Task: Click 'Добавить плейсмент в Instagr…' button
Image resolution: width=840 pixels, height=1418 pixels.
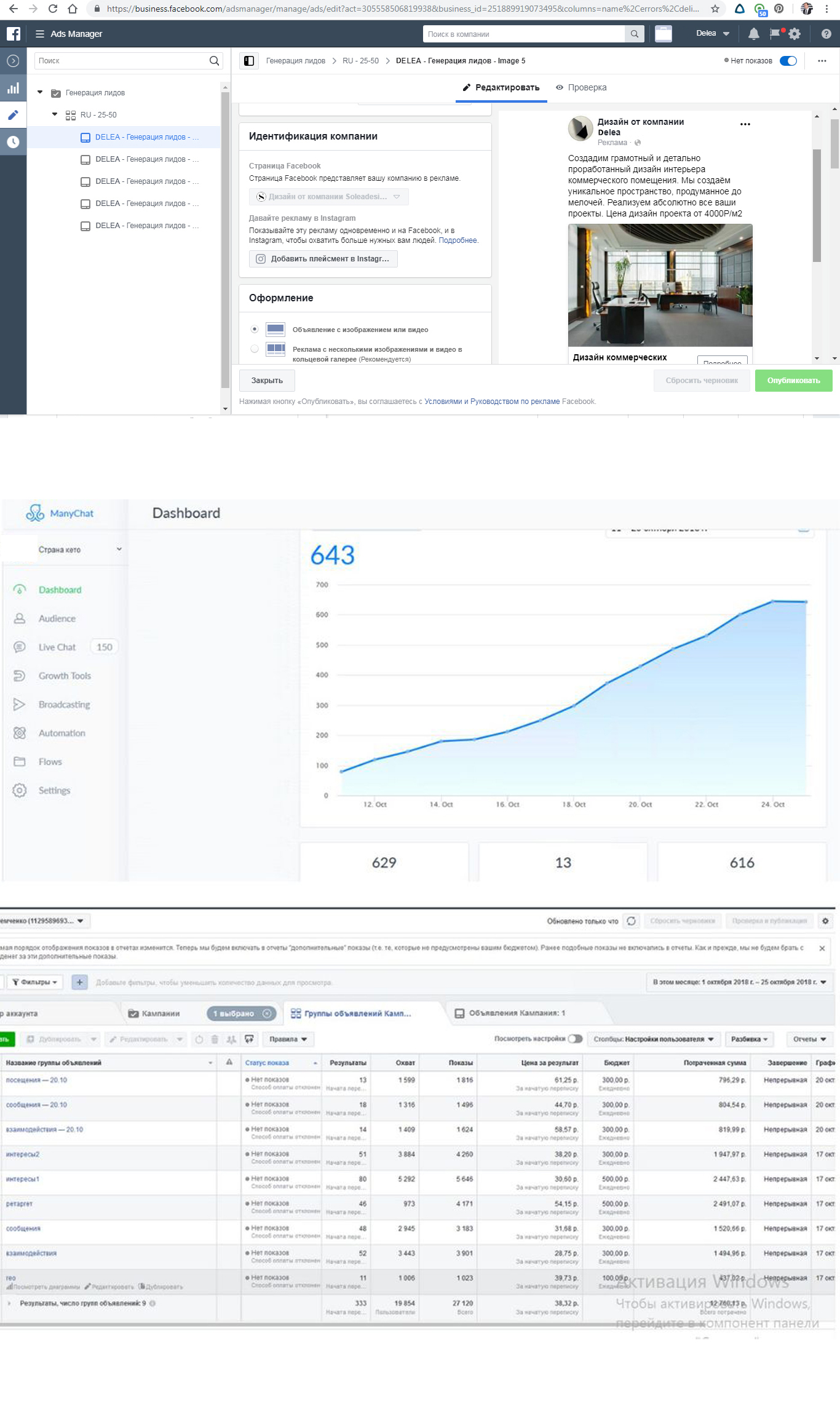Action: pos(323,259)
